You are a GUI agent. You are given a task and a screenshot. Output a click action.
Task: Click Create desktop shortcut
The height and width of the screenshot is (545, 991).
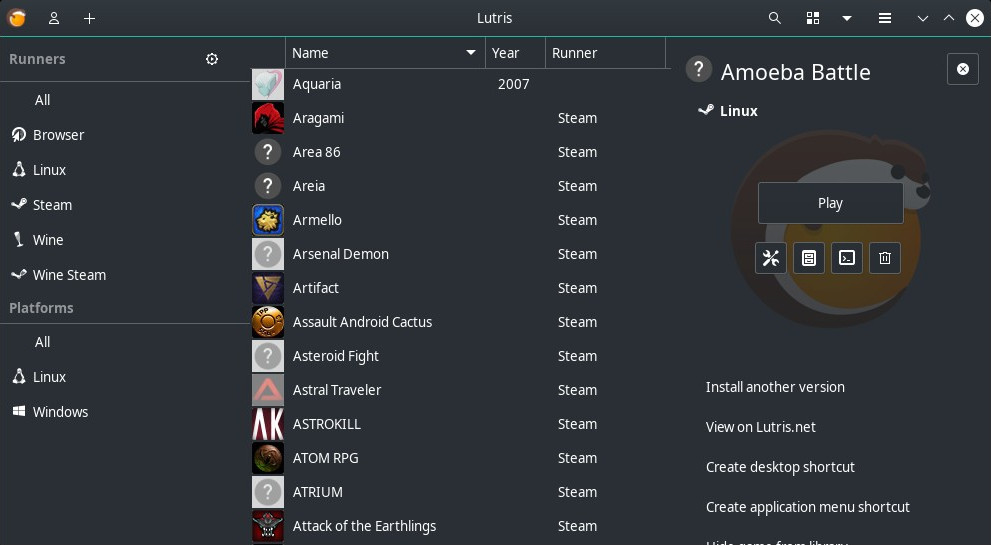click(781, 467)
